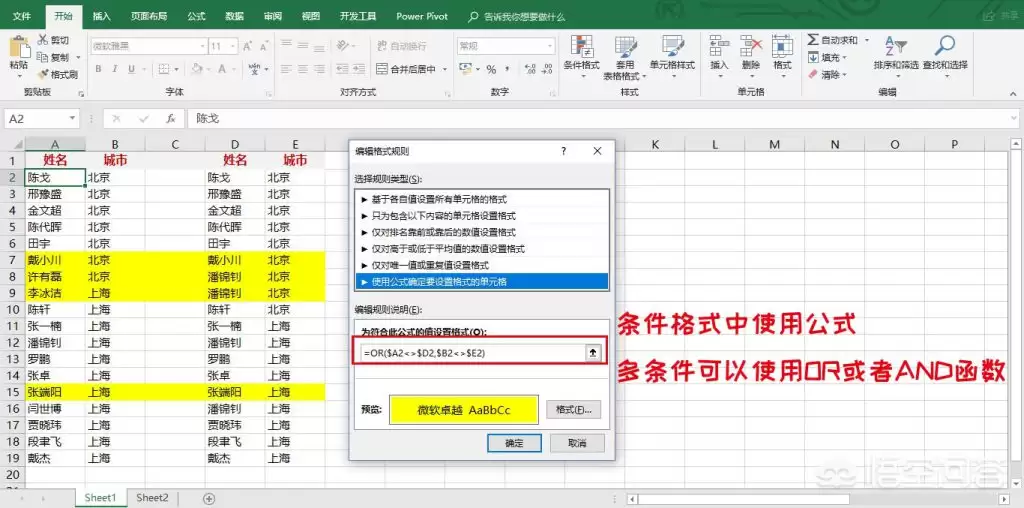The width and height of the screenshot is (1024, 508).
Task: Click the 格式刷 Format Painter icon
Action: [44, 75]
